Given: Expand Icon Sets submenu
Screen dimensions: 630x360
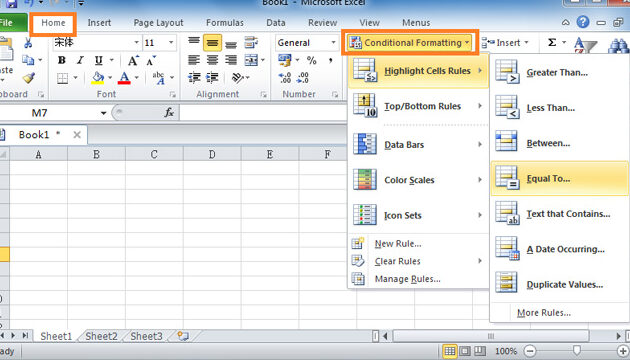Looking at the screenshot, I should [x=418, y=215].
